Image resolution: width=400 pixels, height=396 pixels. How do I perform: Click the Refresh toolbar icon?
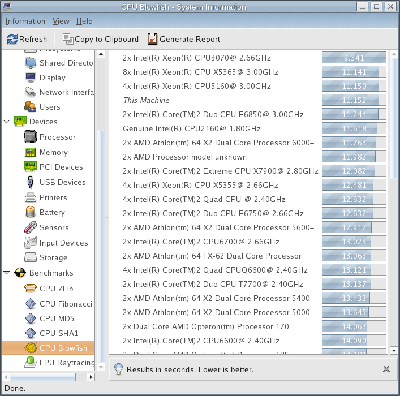12,39
